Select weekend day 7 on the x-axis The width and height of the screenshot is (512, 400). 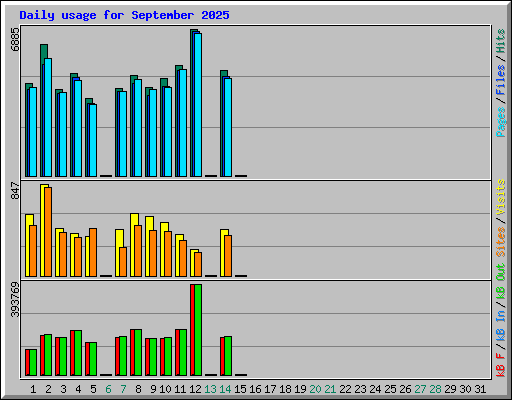click(x=123, y=389)
